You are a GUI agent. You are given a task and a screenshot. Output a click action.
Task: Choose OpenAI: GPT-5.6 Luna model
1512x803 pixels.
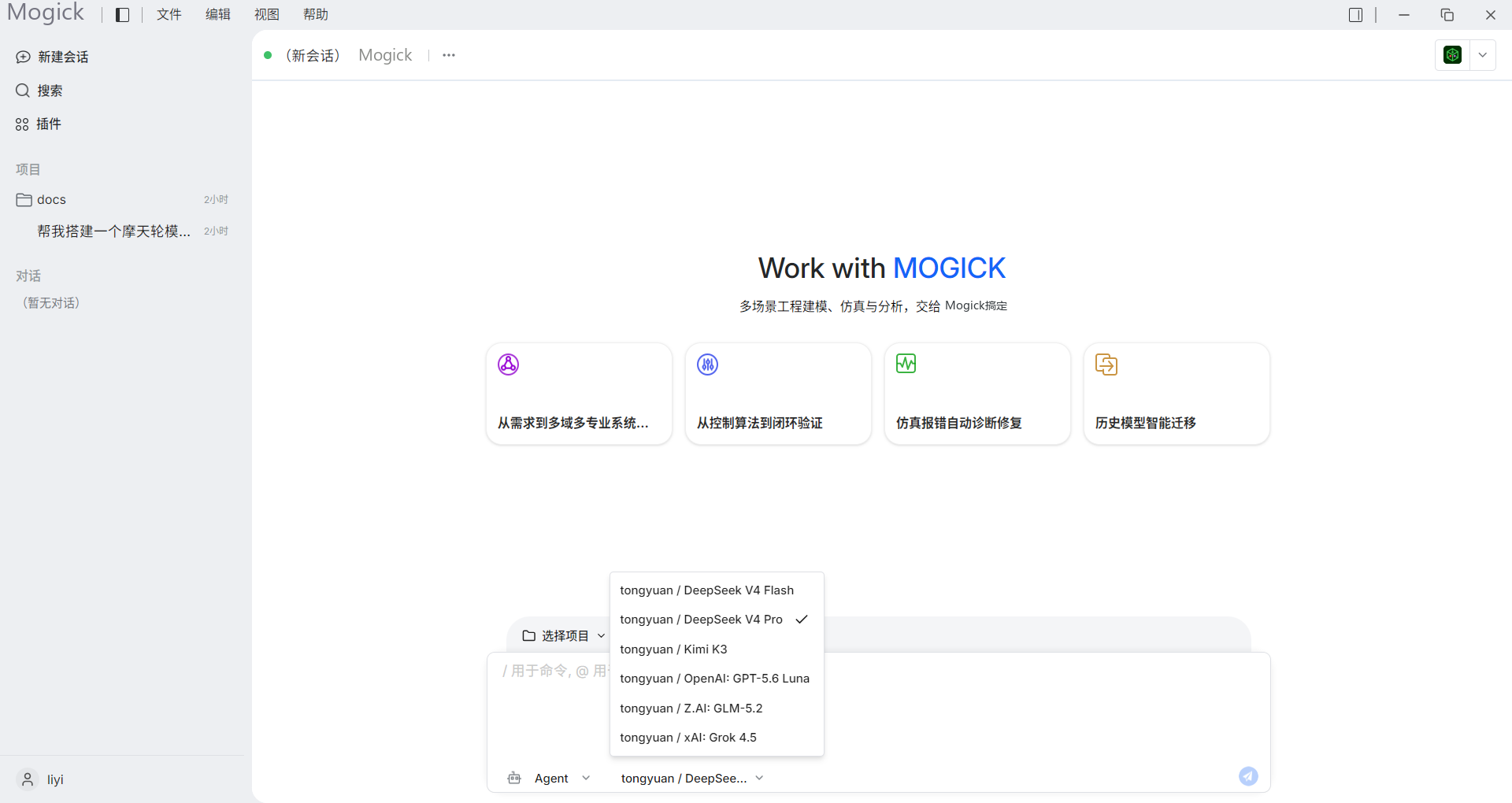[717, 679]
